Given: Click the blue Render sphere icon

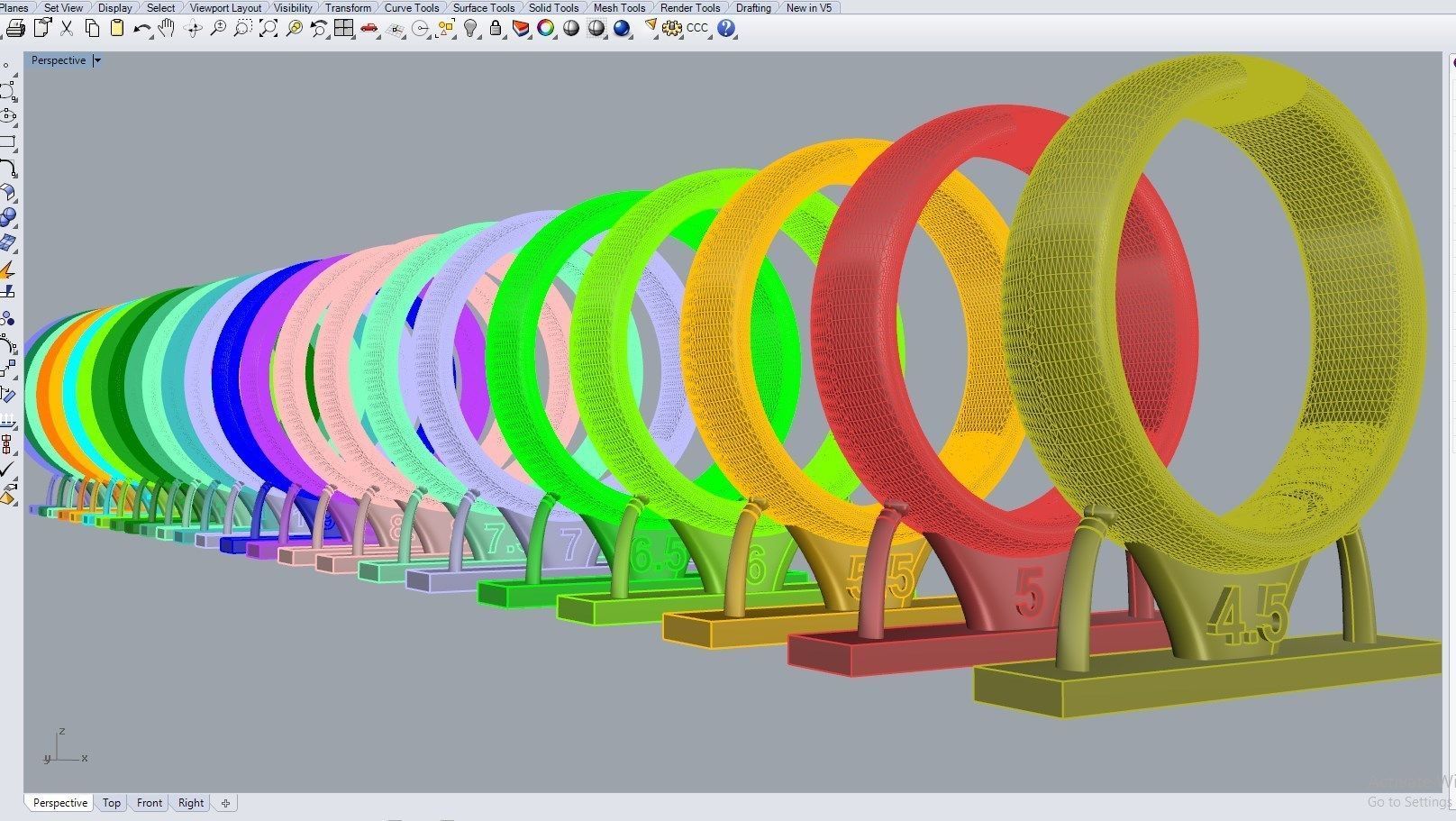Looking at the screenshot, I should pos(622,29).
